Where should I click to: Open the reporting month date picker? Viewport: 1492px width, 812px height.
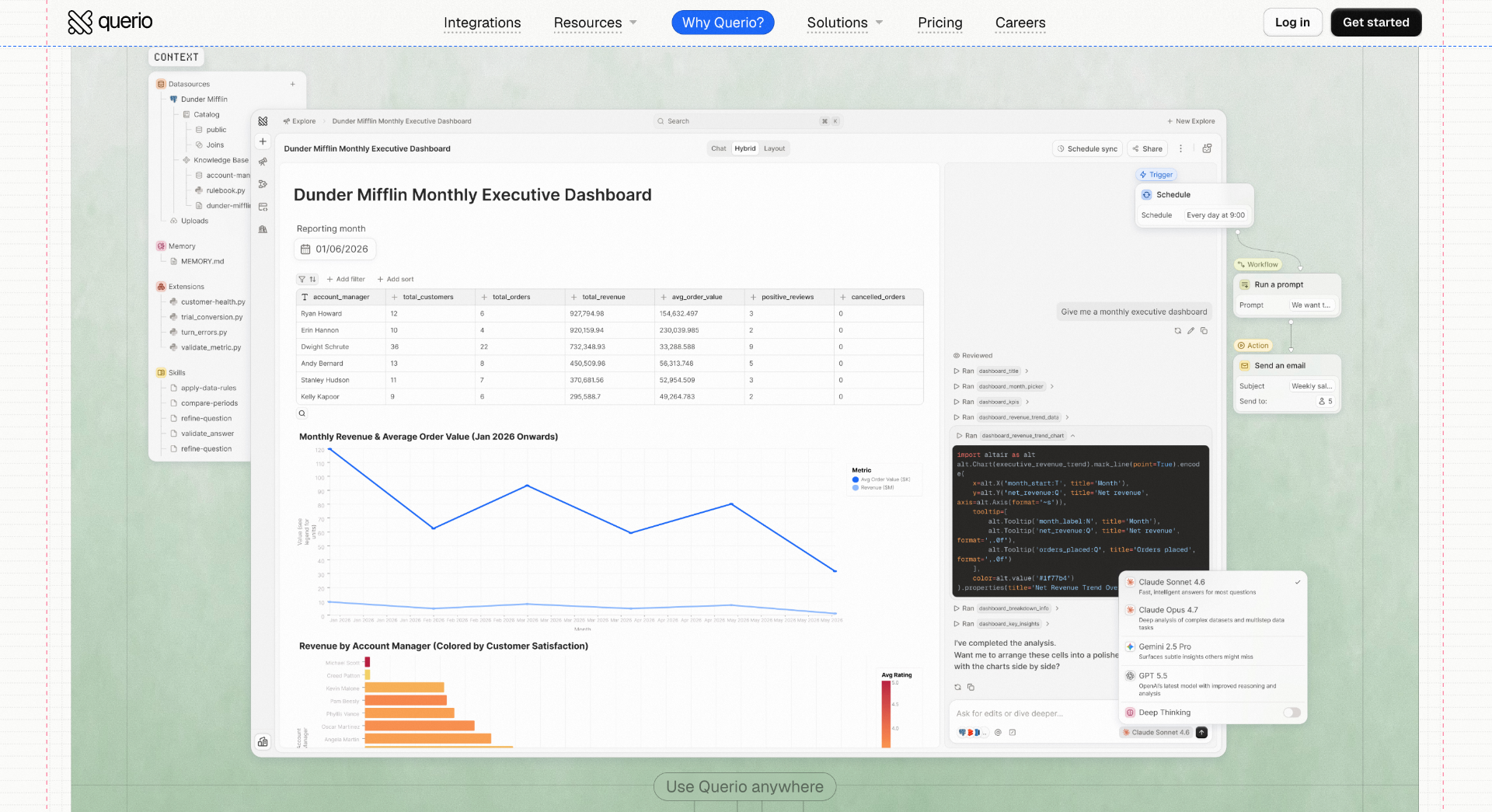click(335, 249)
